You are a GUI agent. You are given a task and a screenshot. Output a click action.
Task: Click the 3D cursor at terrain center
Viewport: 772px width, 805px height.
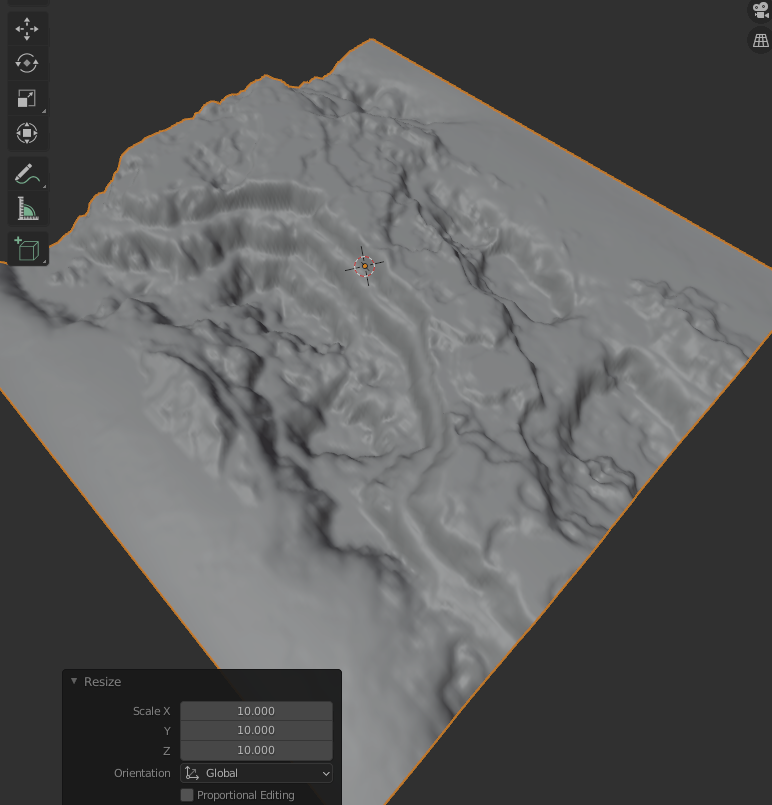click(x=364, y=266)
